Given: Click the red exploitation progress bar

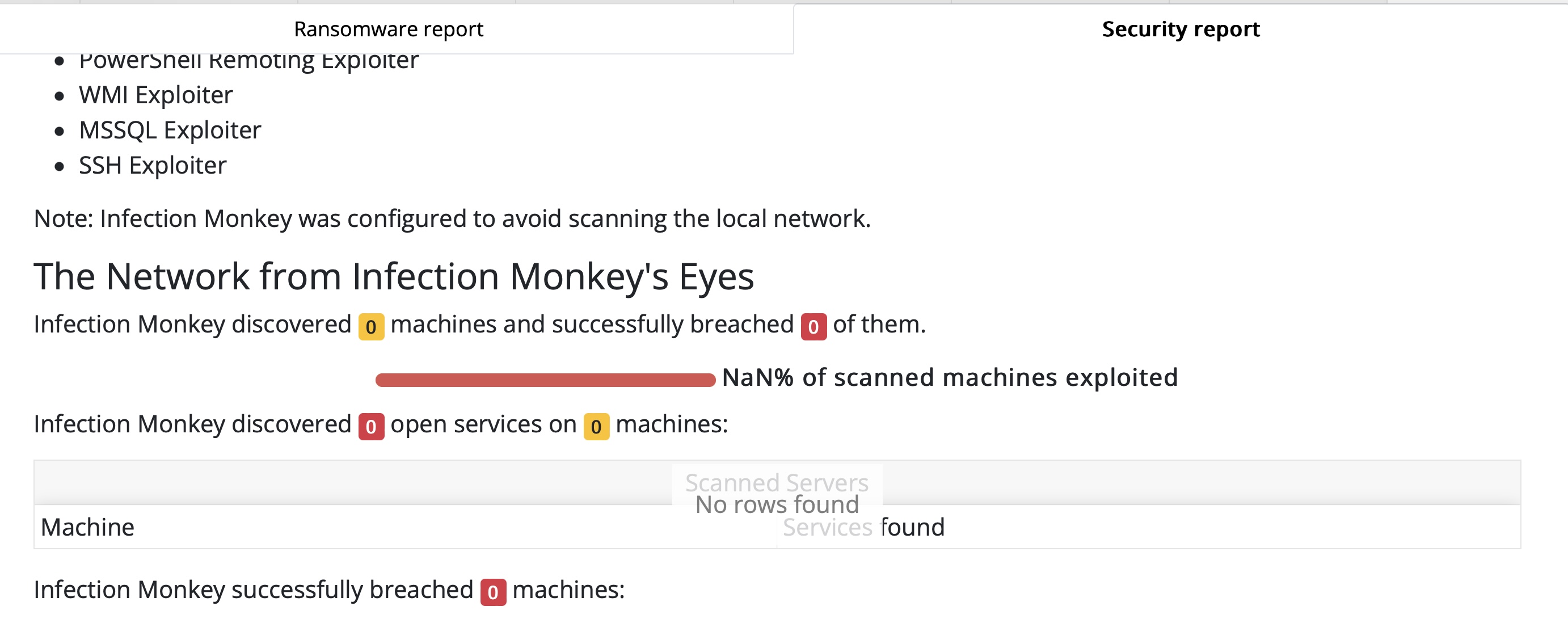Looking at the screenshot, I should pyautogui.click(x=546, y=379).
